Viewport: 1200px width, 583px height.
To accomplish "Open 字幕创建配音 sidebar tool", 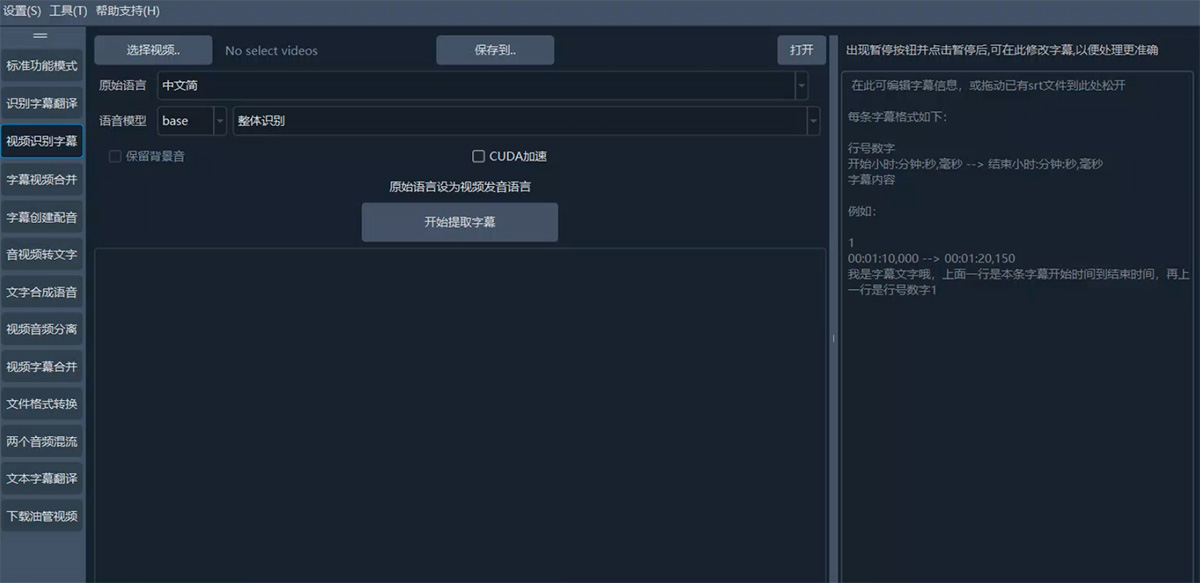I will [x=42, y=217].
